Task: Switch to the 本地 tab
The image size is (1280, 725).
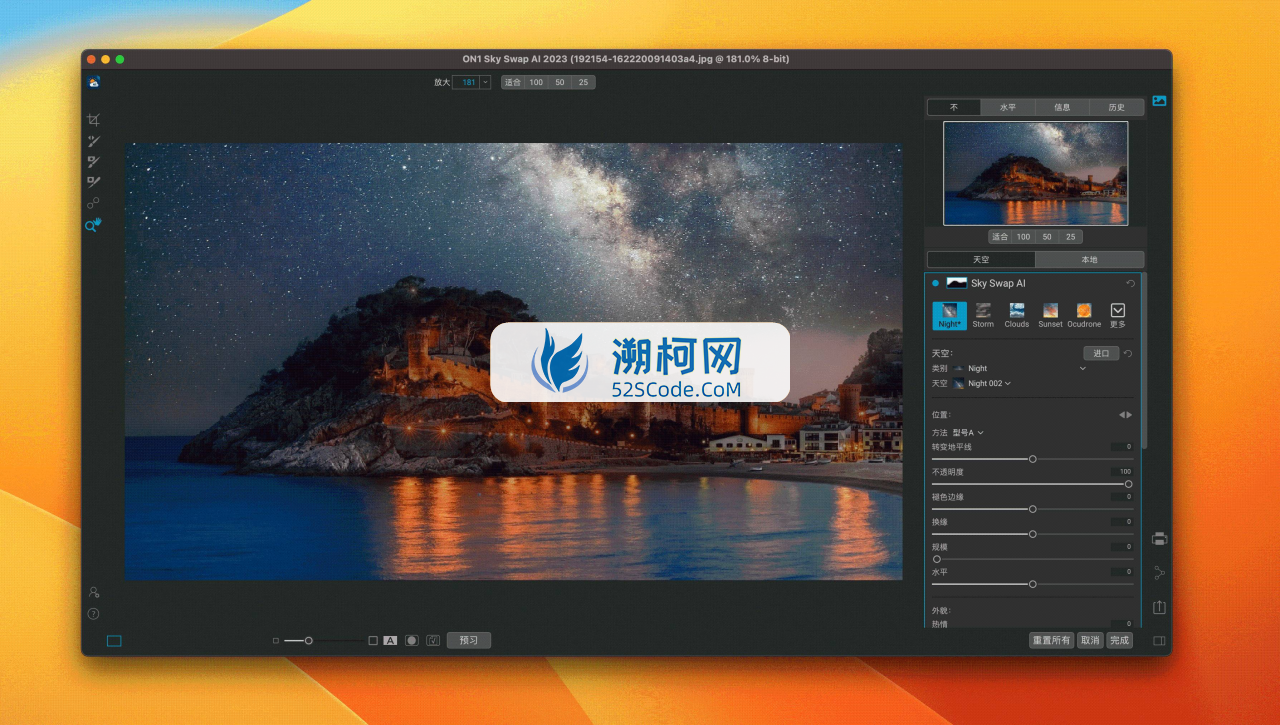Action: click(1089, 260)
